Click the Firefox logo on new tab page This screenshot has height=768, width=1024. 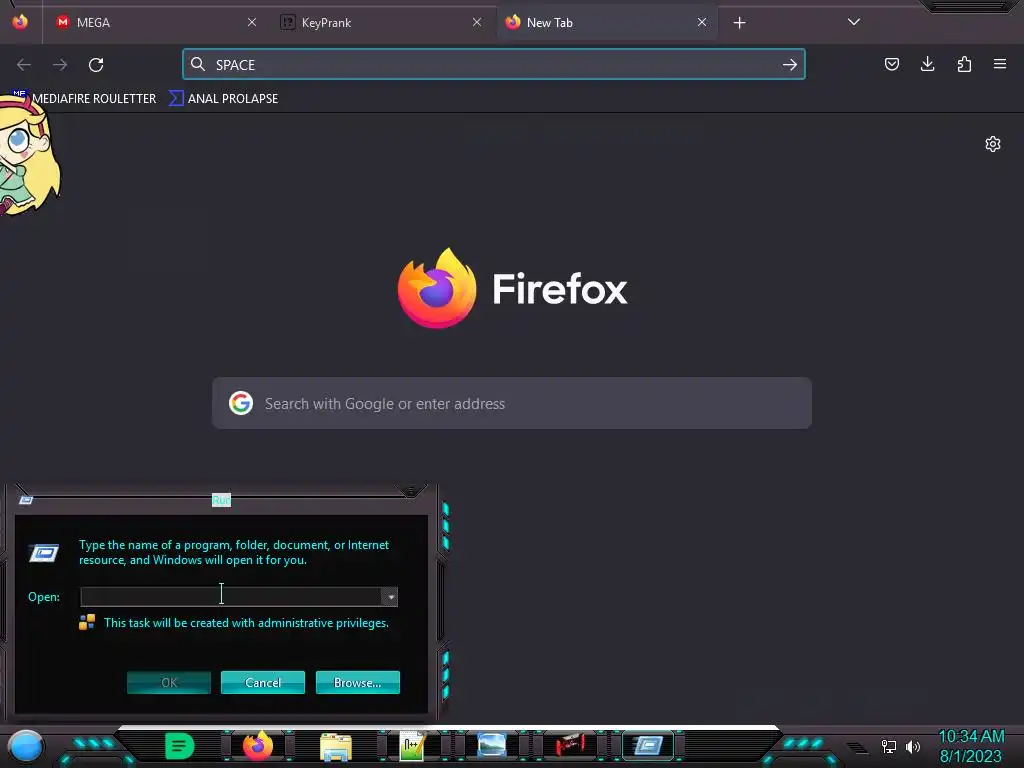click(437, 289)
